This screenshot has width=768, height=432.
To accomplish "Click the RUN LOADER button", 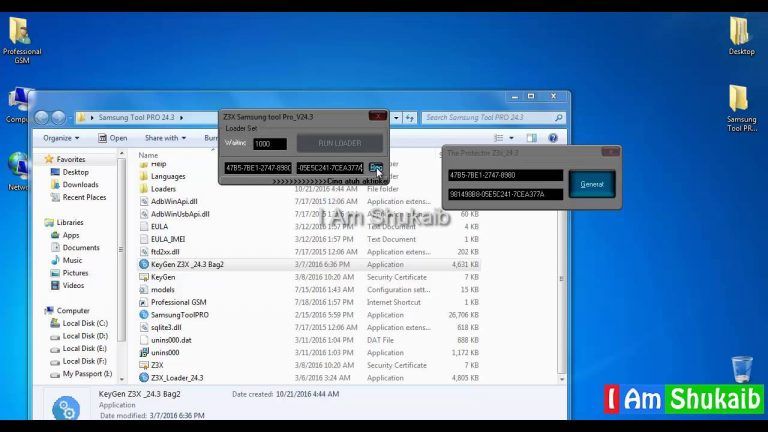I will (339, 143).
